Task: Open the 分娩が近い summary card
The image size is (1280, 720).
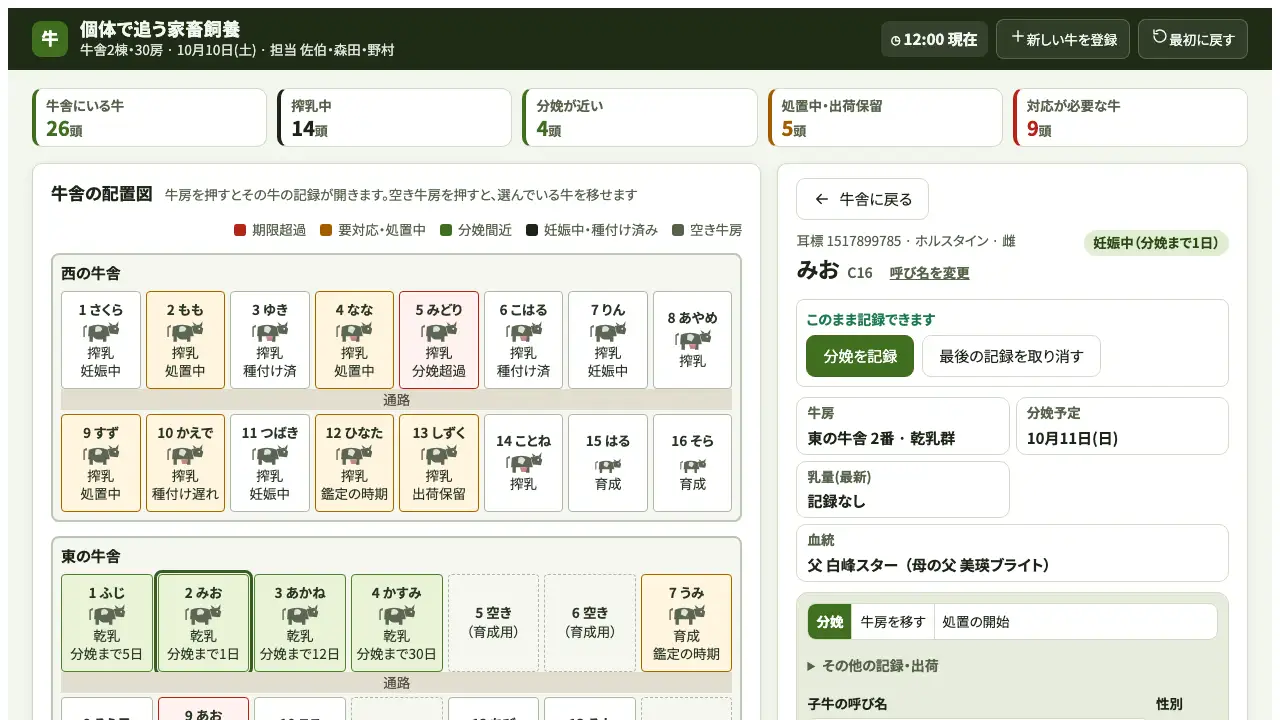Action: coord(640,118)
